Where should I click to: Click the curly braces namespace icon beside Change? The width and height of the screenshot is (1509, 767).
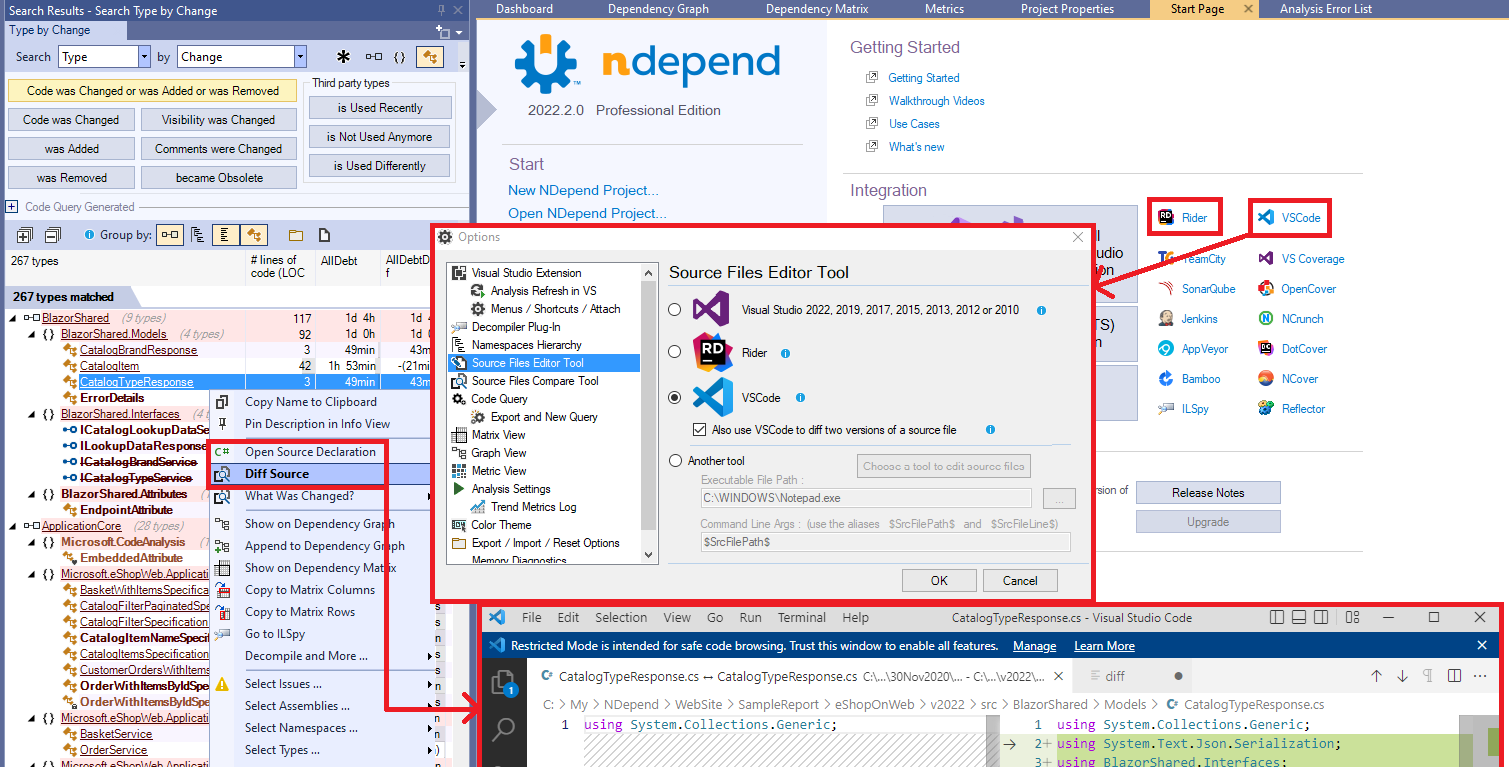(x=400, y=57)
